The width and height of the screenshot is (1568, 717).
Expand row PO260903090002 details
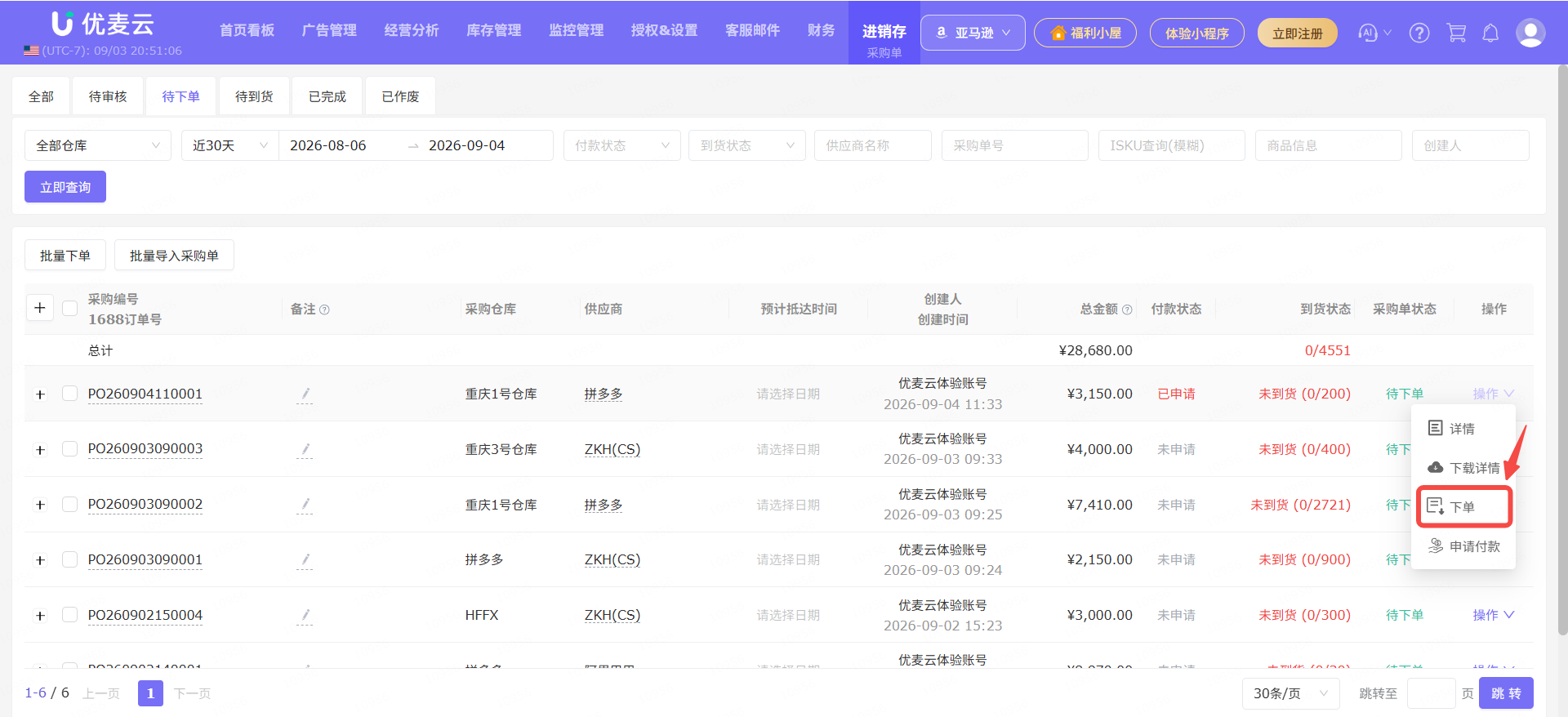click(40, 505)
